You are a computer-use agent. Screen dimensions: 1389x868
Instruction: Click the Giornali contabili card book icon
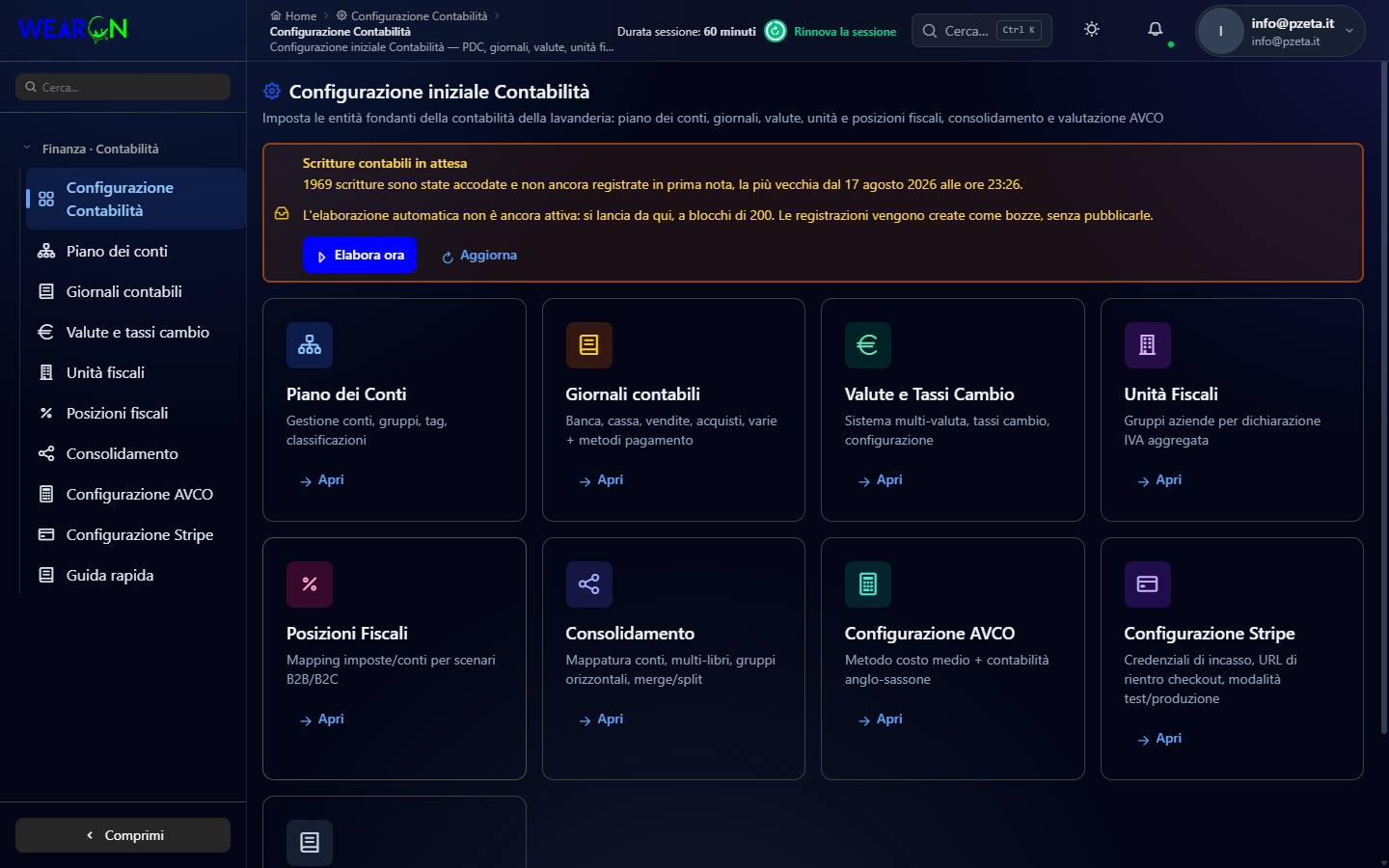point(589,345)
